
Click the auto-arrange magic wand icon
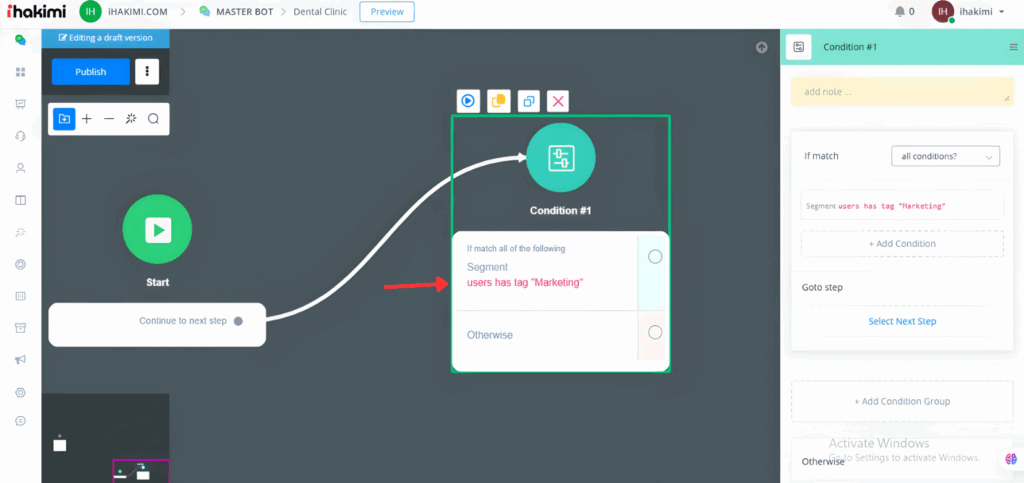click(131, 119)
